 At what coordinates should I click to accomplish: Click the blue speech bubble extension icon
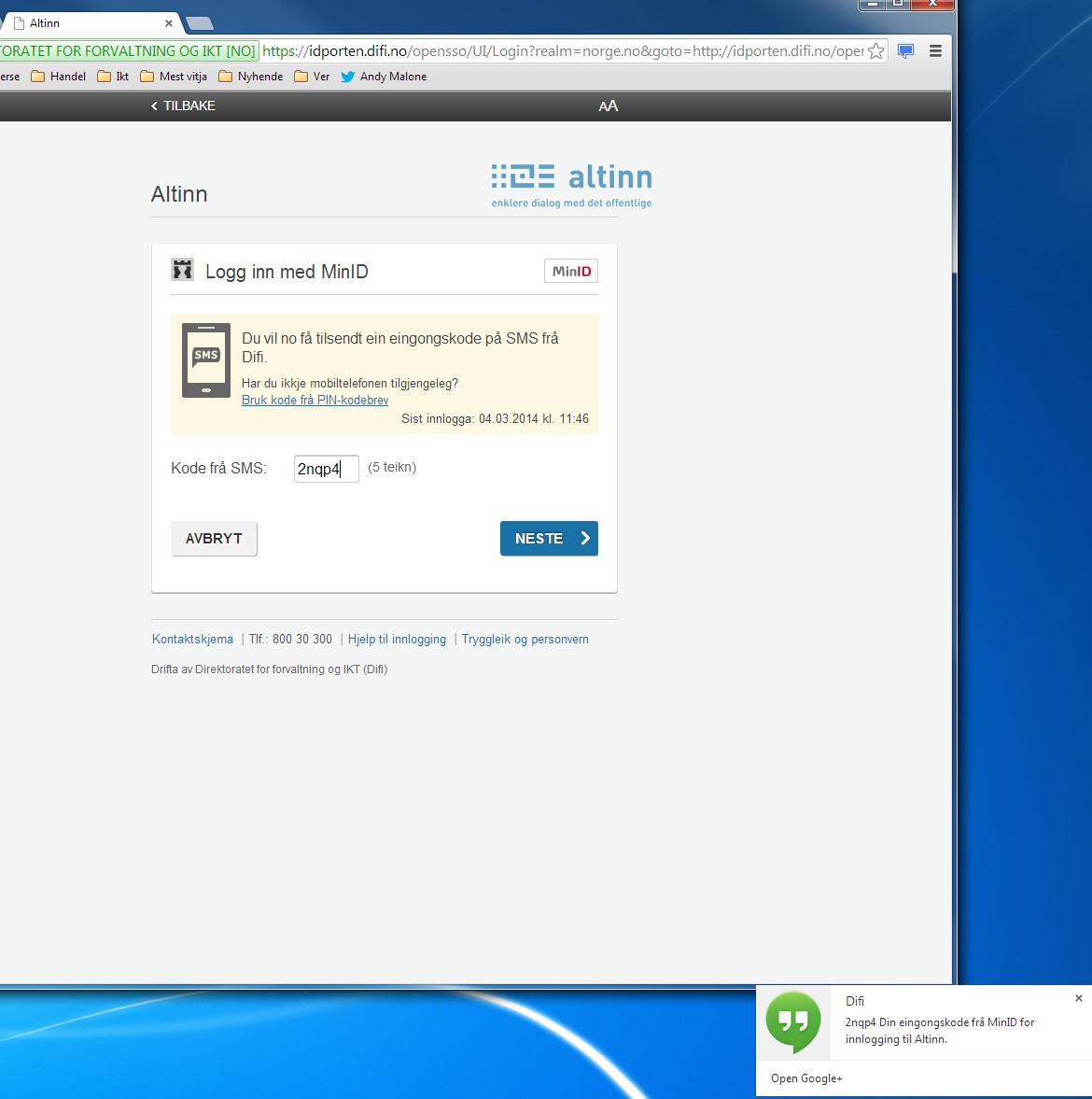(x=905, y=51)
